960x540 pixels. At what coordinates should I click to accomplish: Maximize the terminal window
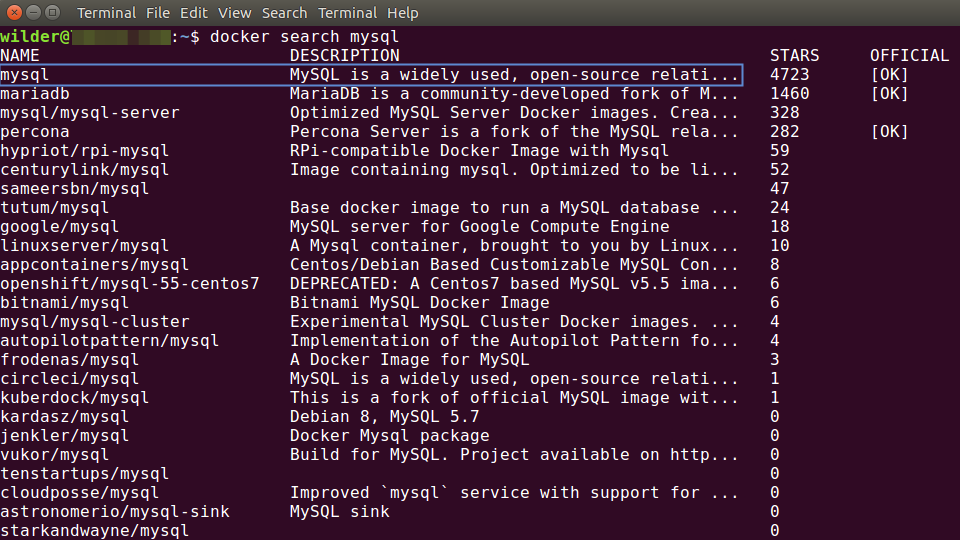coord(53,12)
